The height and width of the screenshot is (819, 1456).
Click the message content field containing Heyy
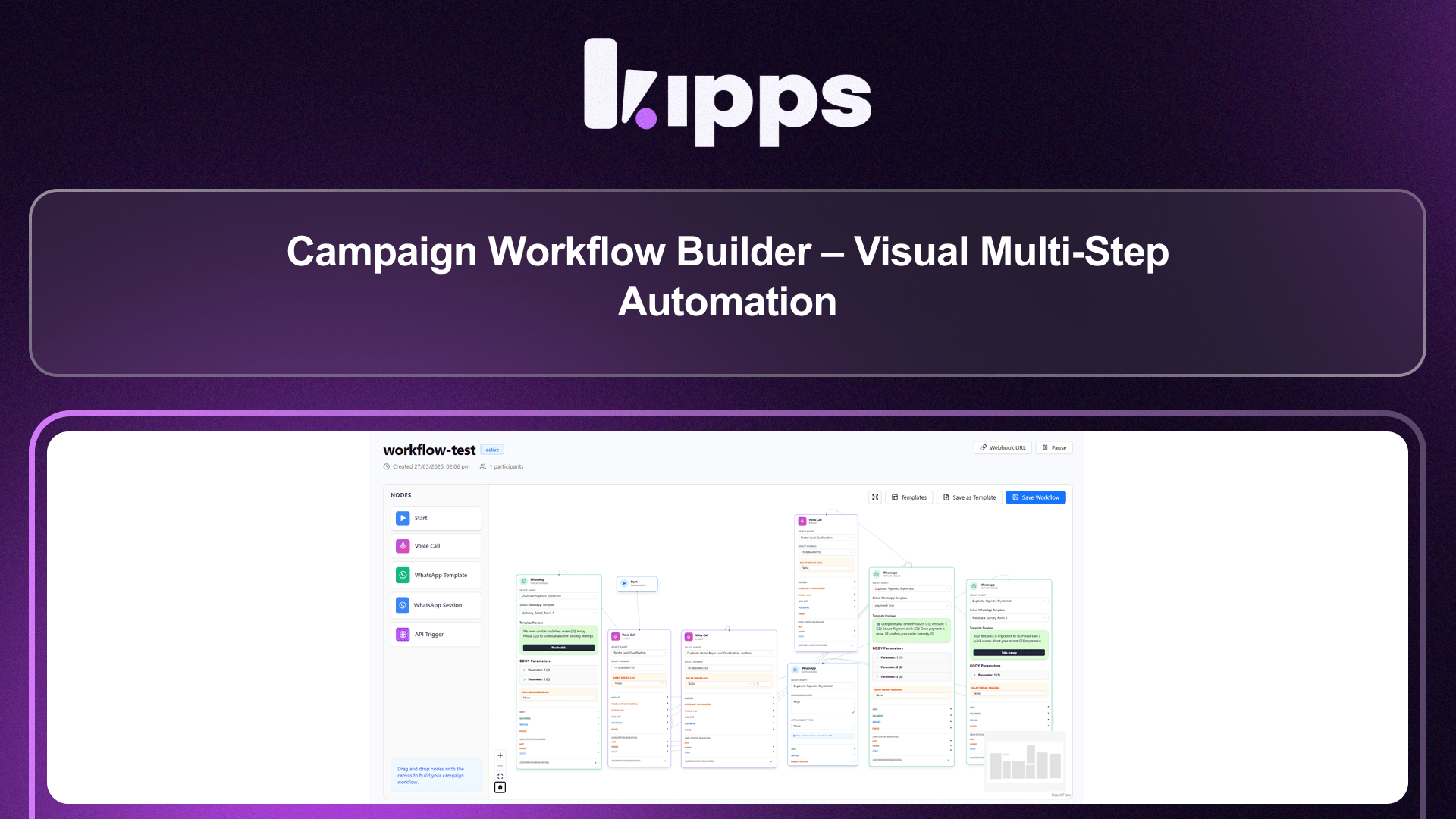pyautogui.click(x=823, y=704)
